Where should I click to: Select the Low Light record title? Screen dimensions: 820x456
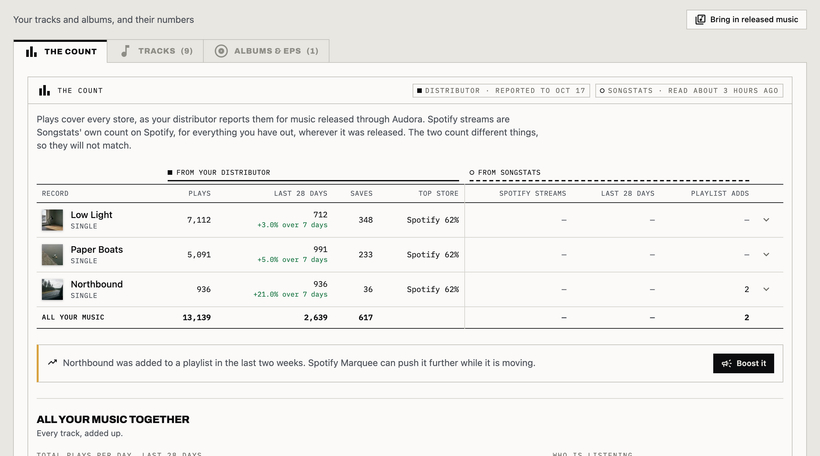tap(92, 215)
